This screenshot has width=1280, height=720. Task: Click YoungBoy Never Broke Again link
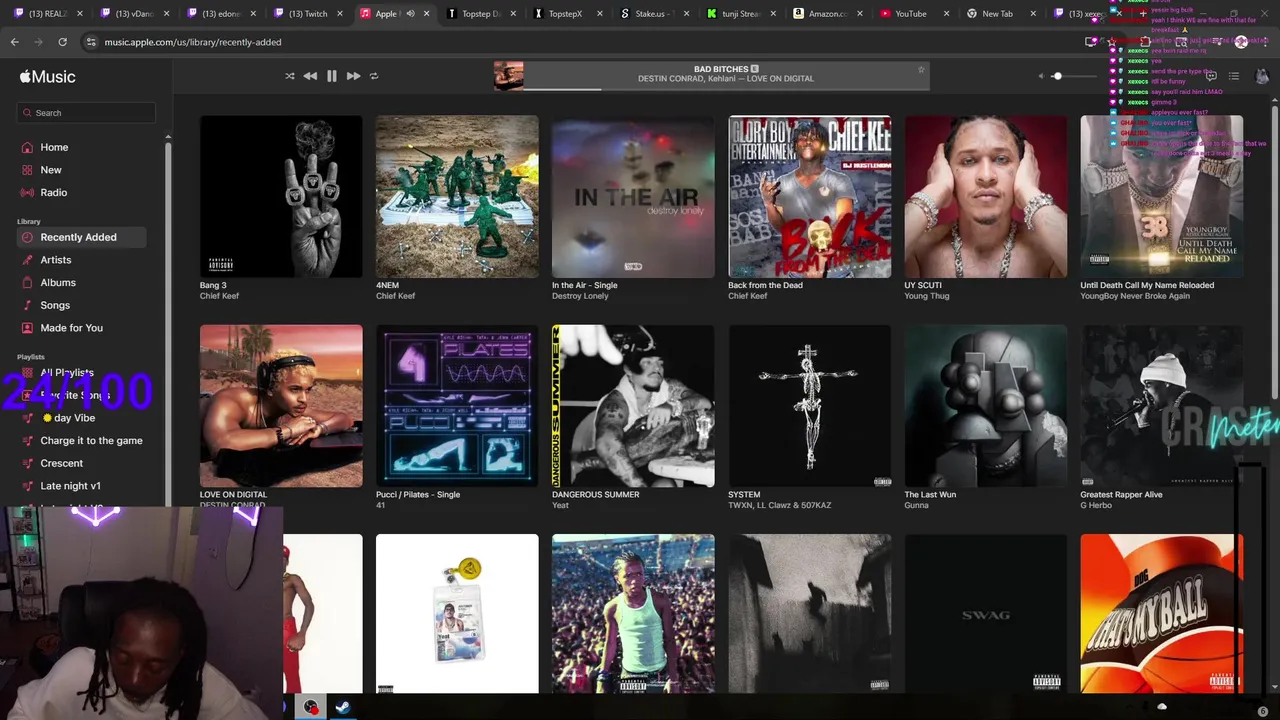click(x=1135, y=296)
